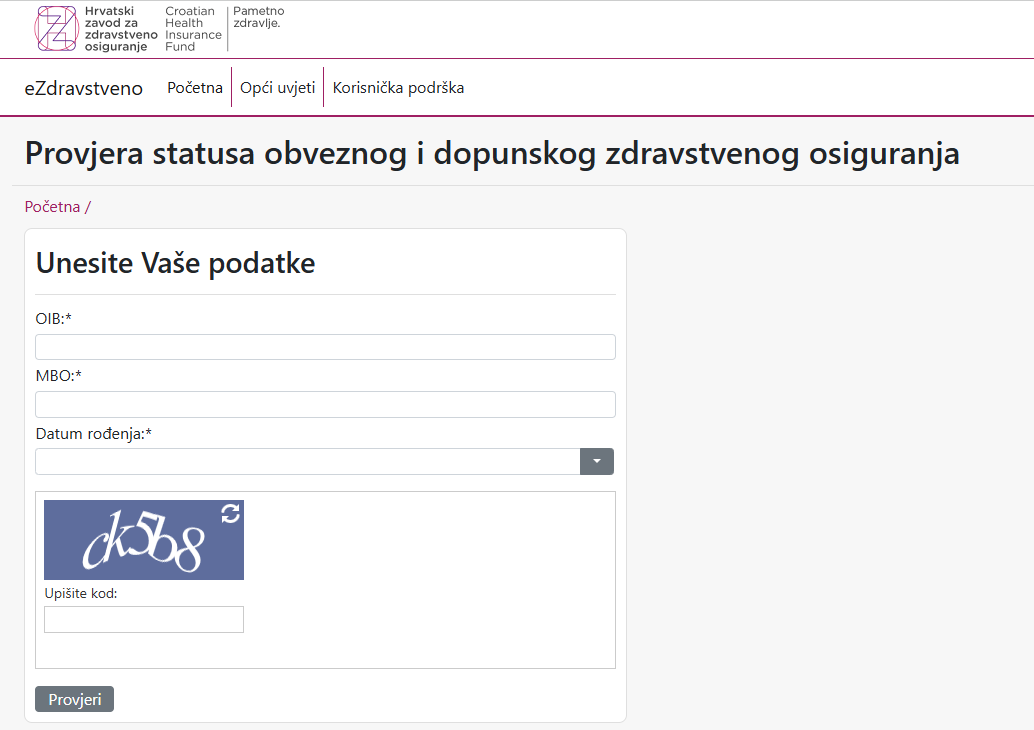Screen dimensions: 1034x730
Task: Click the Unesite Vaše podatke heading
Action: pyautogui.click(x=175, y=262)
